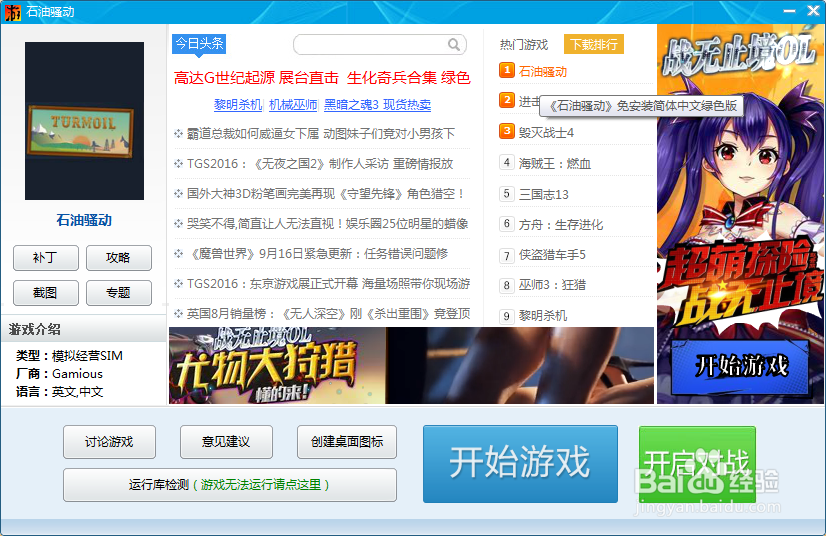Image resolution: width=826 pixels, height=536 pixels.
Task: Click the app logo icon in title bar
Action: point(13,12)
